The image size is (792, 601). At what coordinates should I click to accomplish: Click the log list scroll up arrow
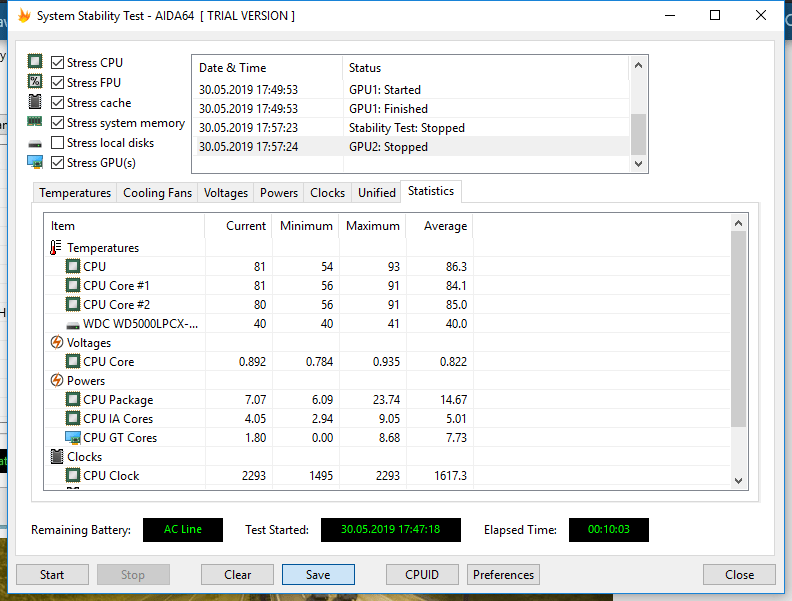point(638,65)
